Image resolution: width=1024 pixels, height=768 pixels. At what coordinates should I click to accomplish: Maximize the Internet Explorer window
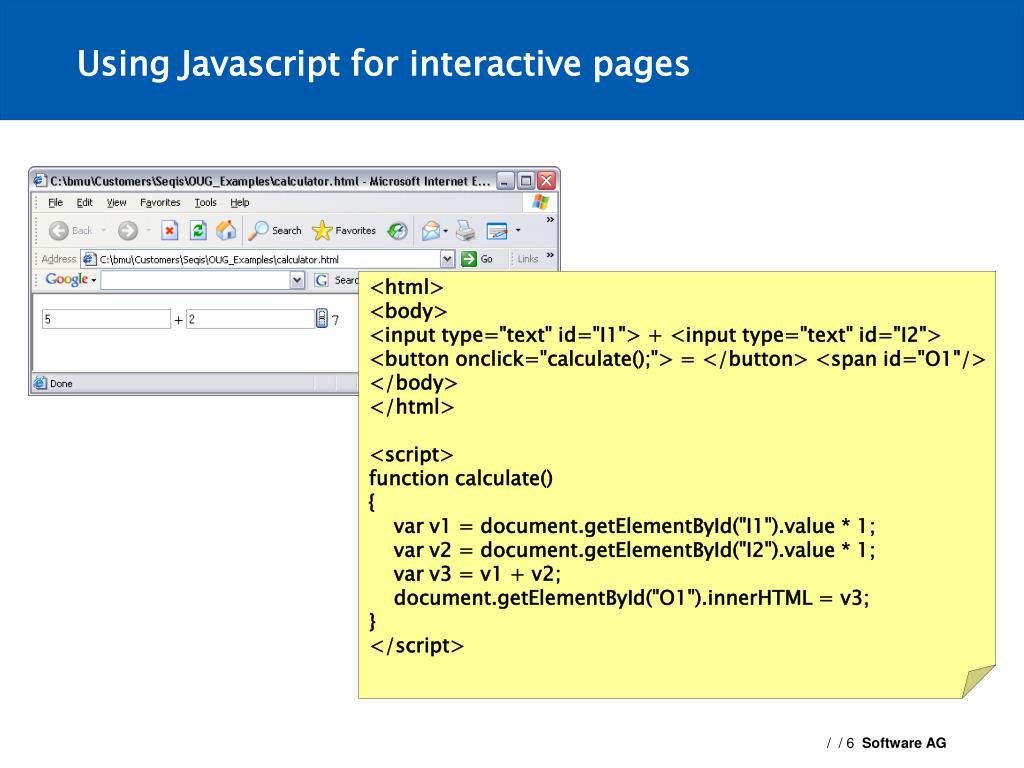[526, 181]
